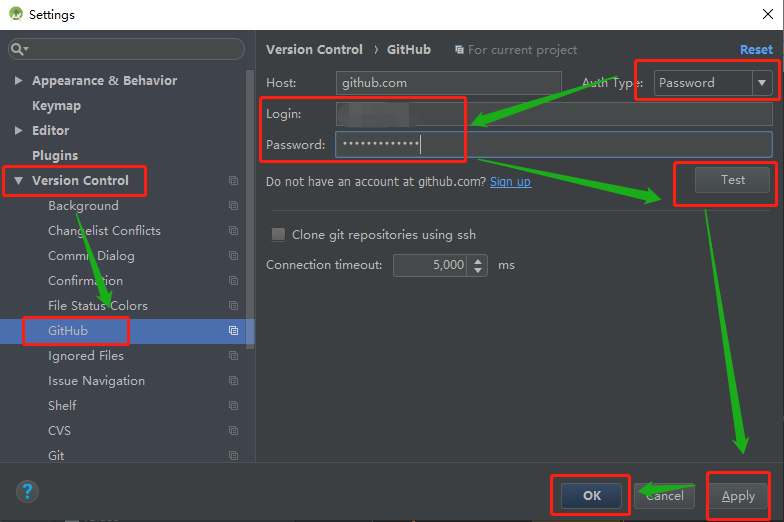Image resolution: width=784 pixels, height=522 pixels.
Task: Open File Status Colors page
Action: [98, 306]
